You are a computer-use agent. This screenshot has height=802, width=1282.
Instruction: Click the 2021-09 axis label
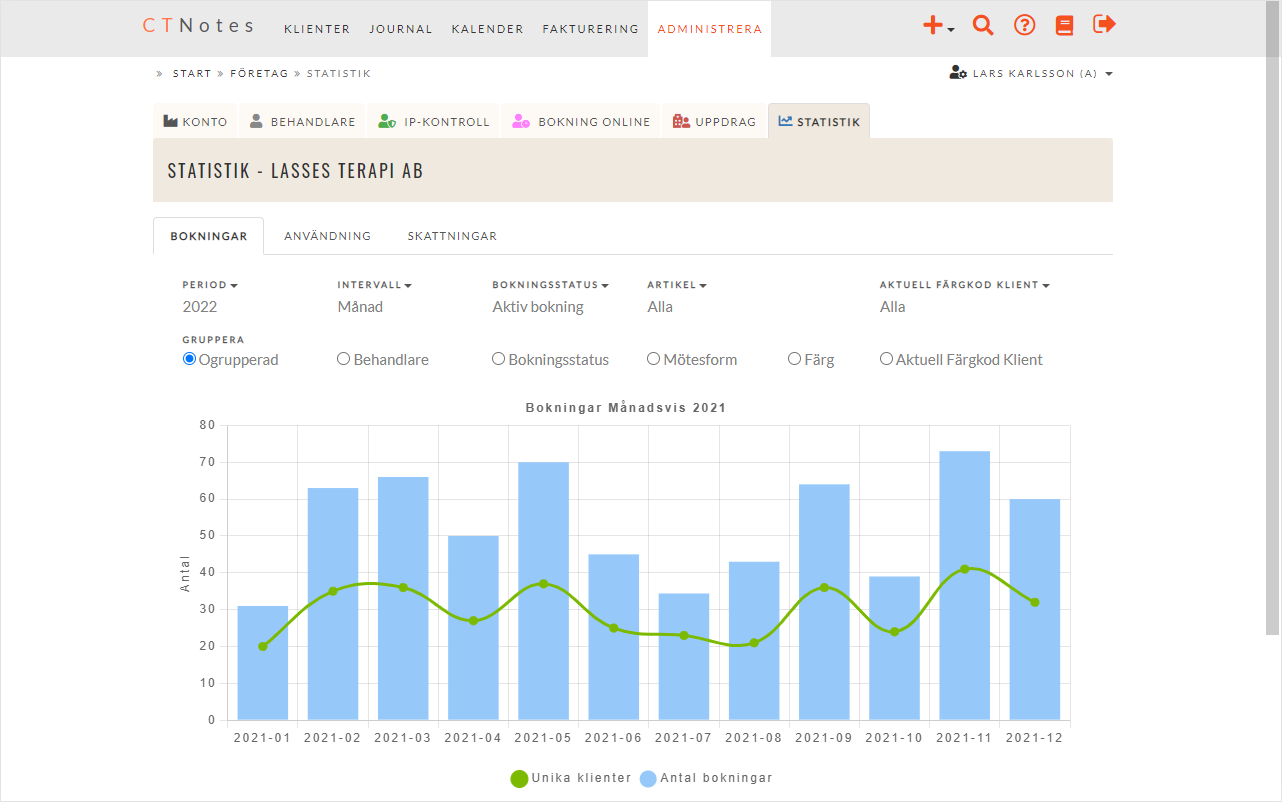pos(824,738)
